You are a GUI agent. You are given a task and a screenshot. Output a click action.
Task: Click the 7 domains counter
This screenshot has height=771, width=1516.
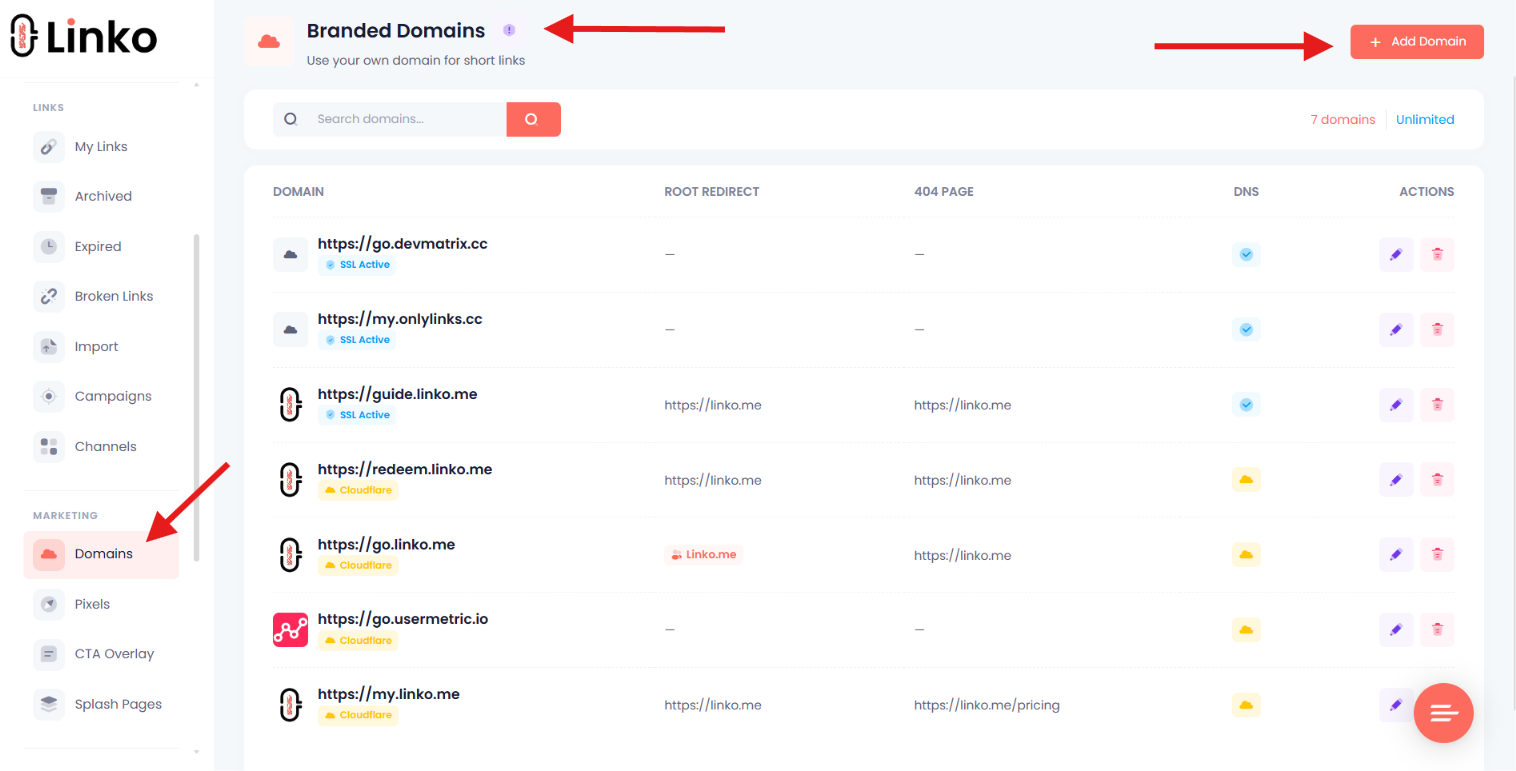[x=1343, y=119]
